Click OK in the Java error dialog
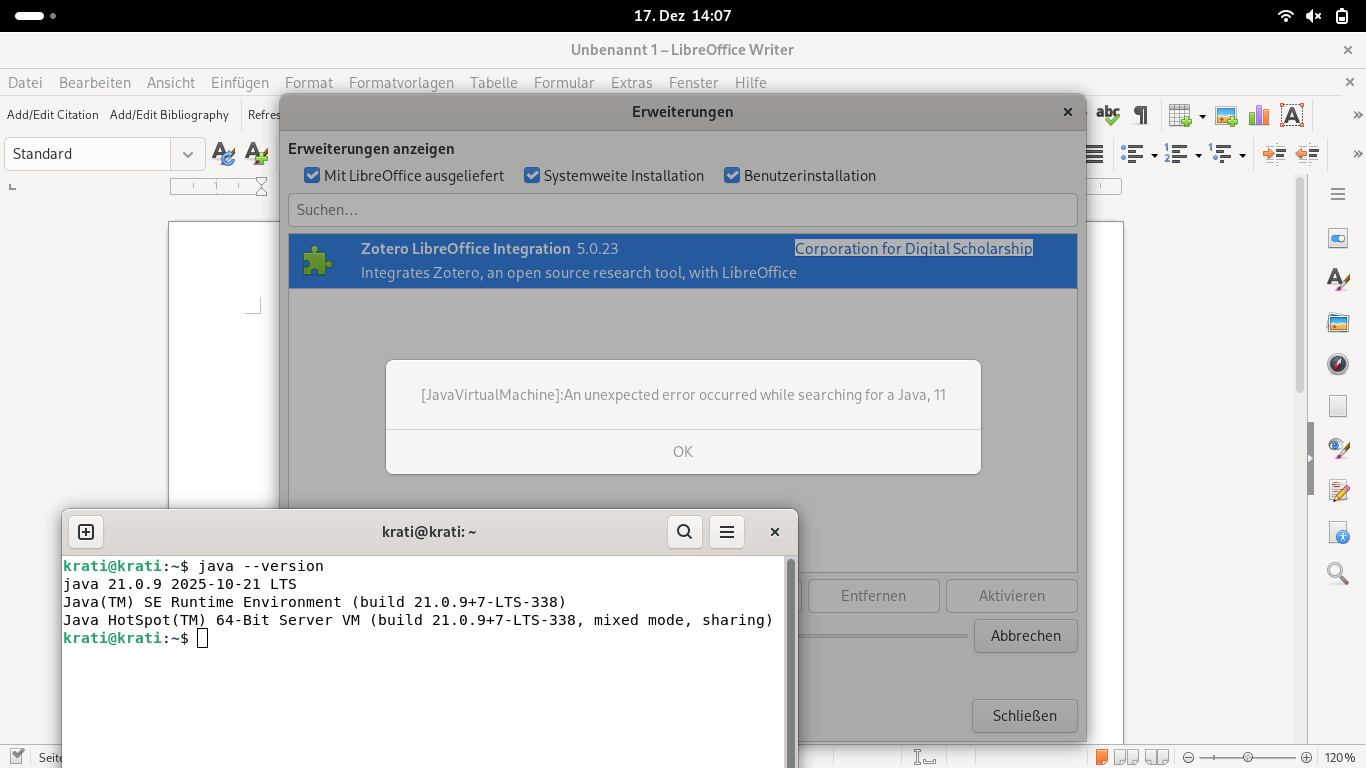This screenshot has width=1366, height=768. [x=683, y=452]
